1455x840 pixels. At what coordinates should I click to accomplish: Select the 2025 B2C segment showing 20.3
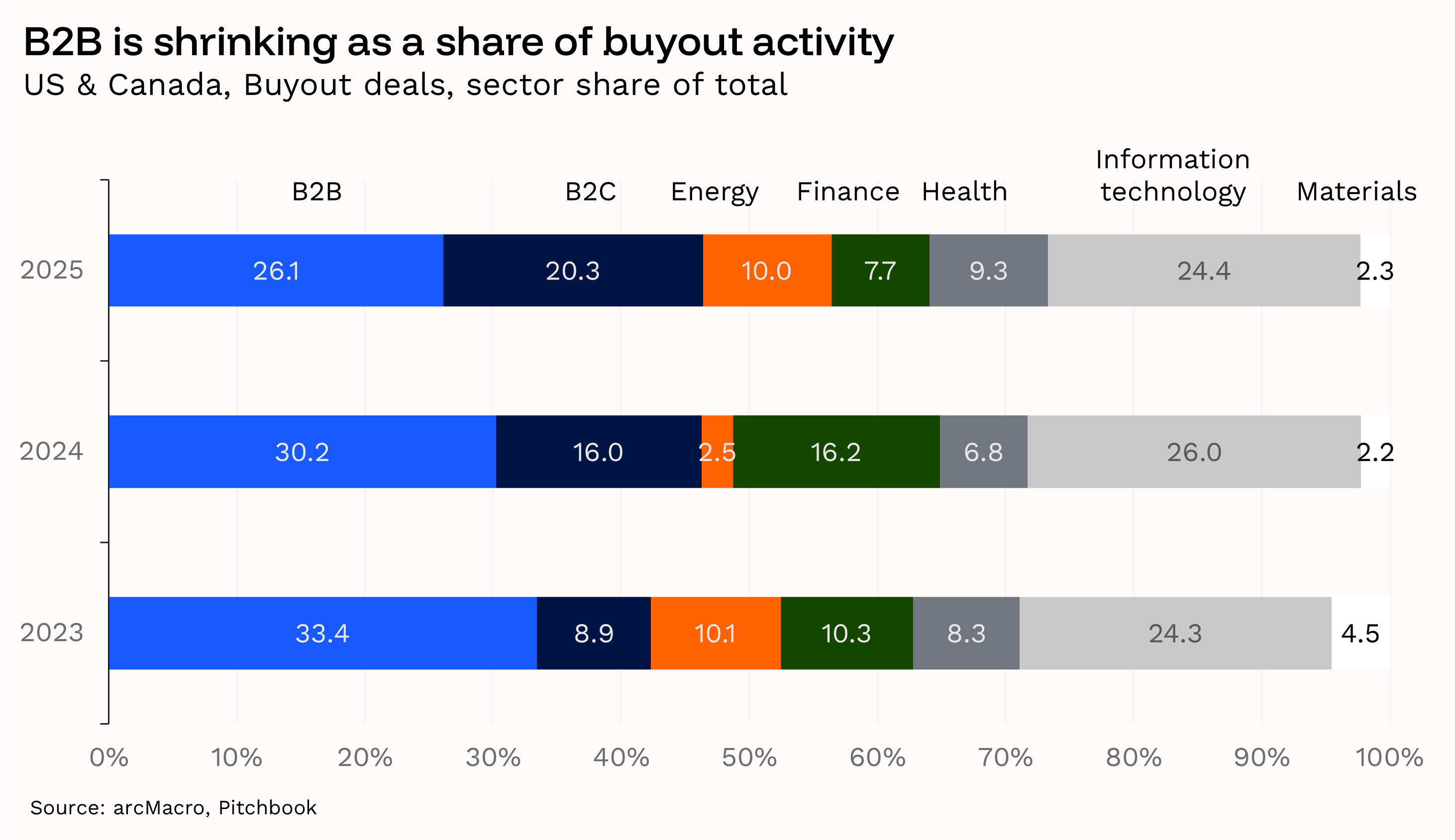573,271
